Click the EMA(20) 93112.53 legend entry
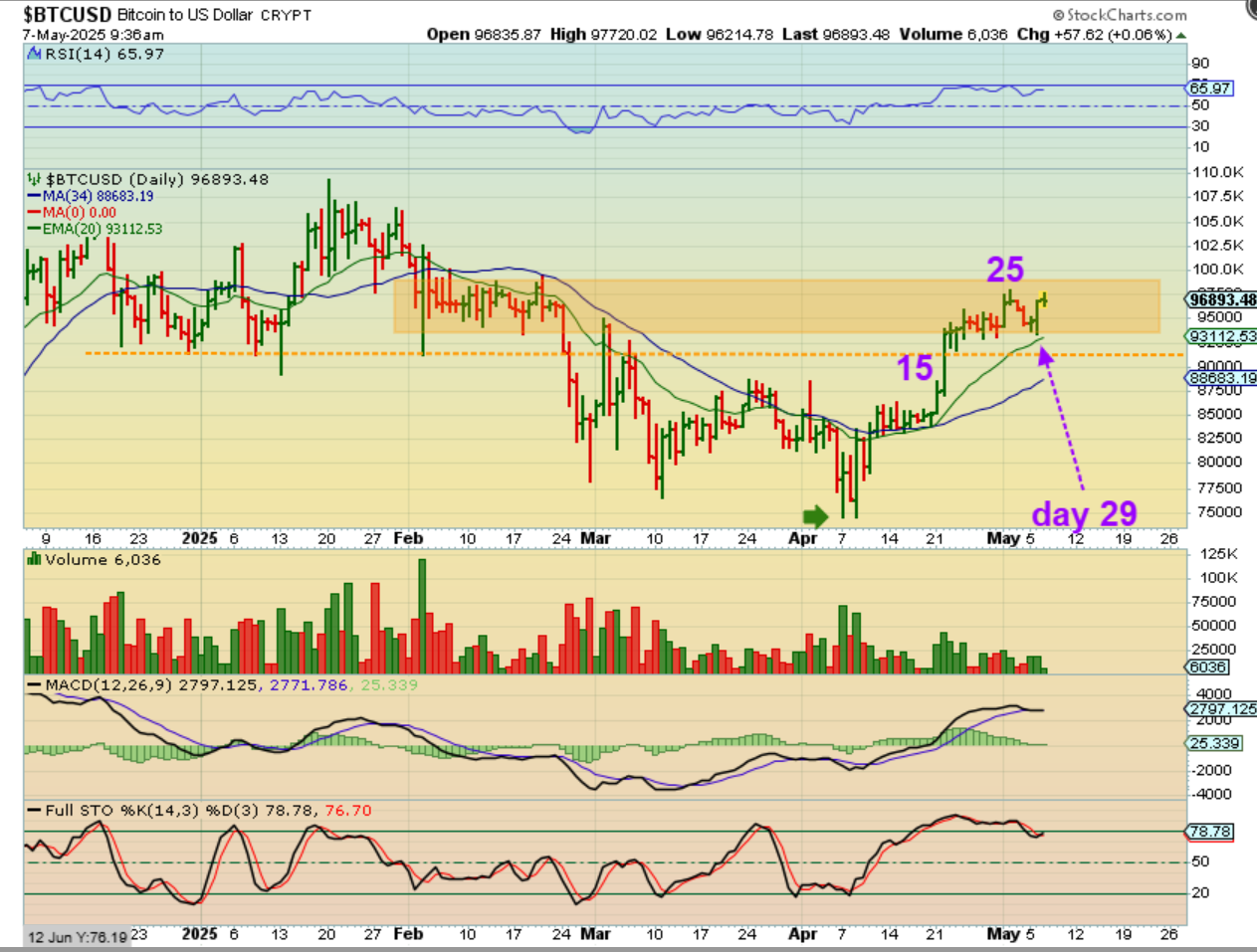Viewport: 1257px width, 952px height. click(x=95, y=229)
